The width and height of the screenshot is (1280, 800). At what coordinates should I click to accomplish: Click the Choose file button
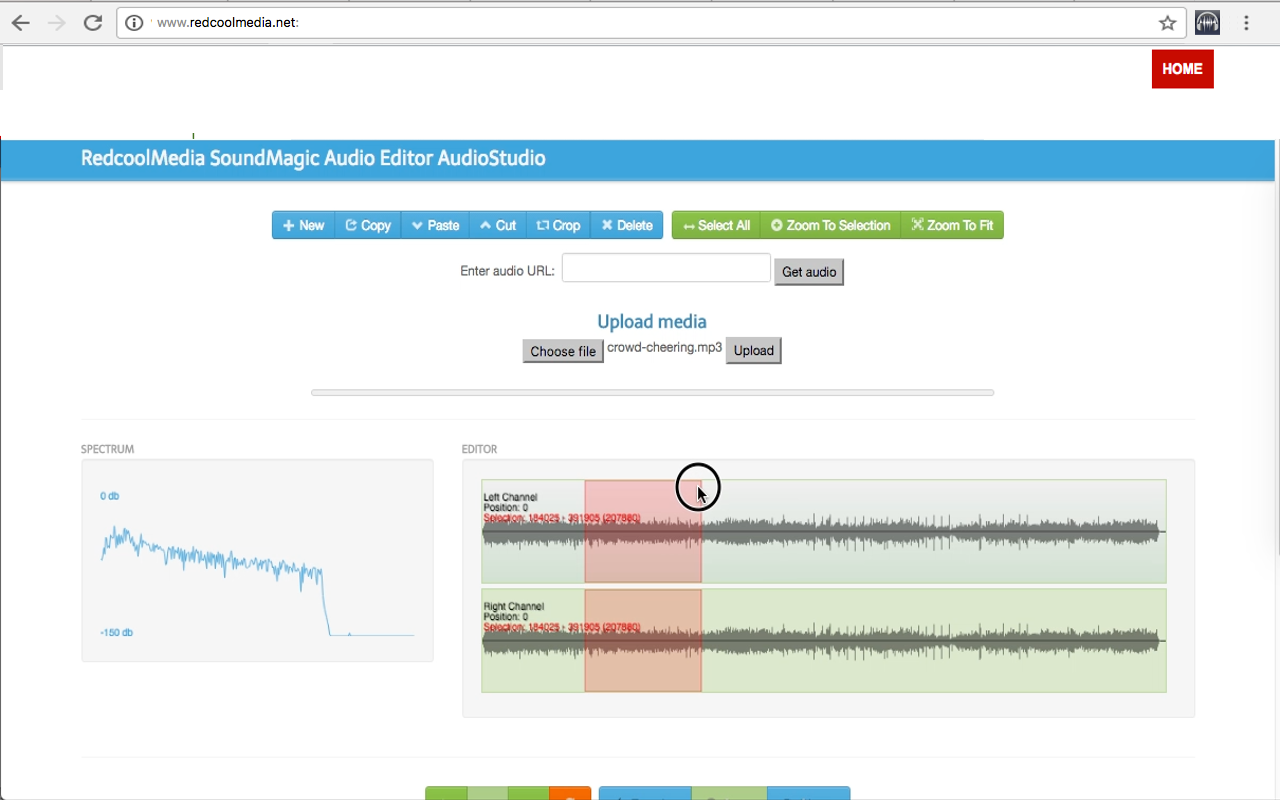(563, 351)
